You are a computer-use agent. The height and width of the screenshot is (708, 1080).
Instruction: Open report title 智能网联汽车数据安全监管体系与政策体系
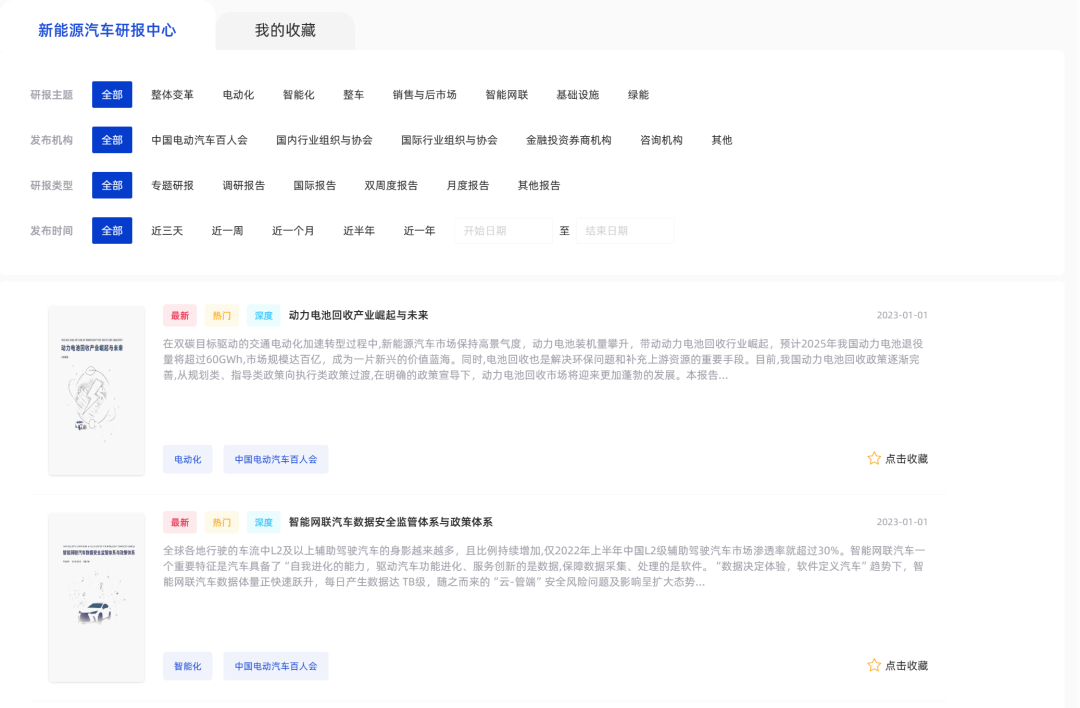(390, 522)
